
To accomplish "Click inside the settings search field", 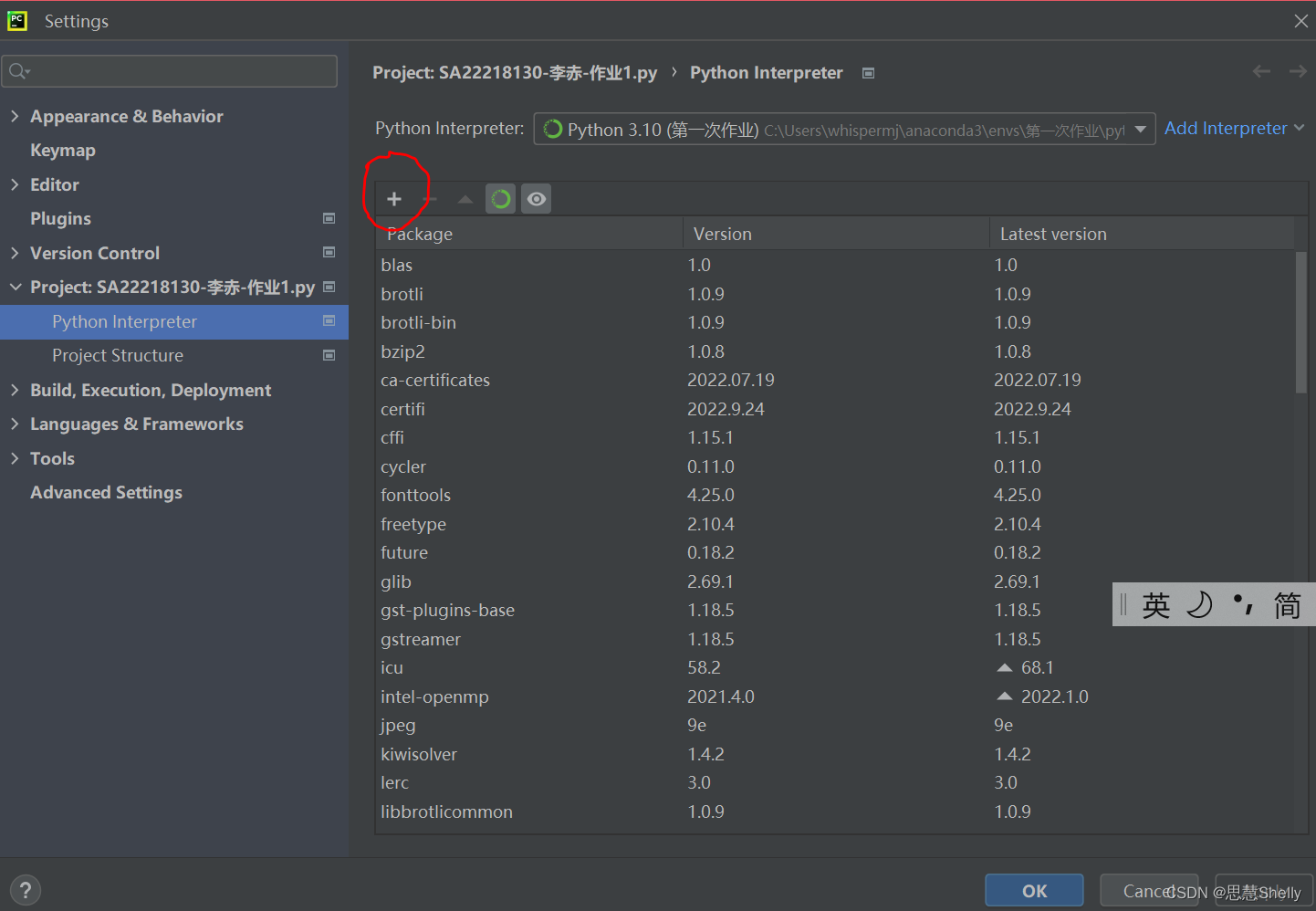I will (169, 70).
